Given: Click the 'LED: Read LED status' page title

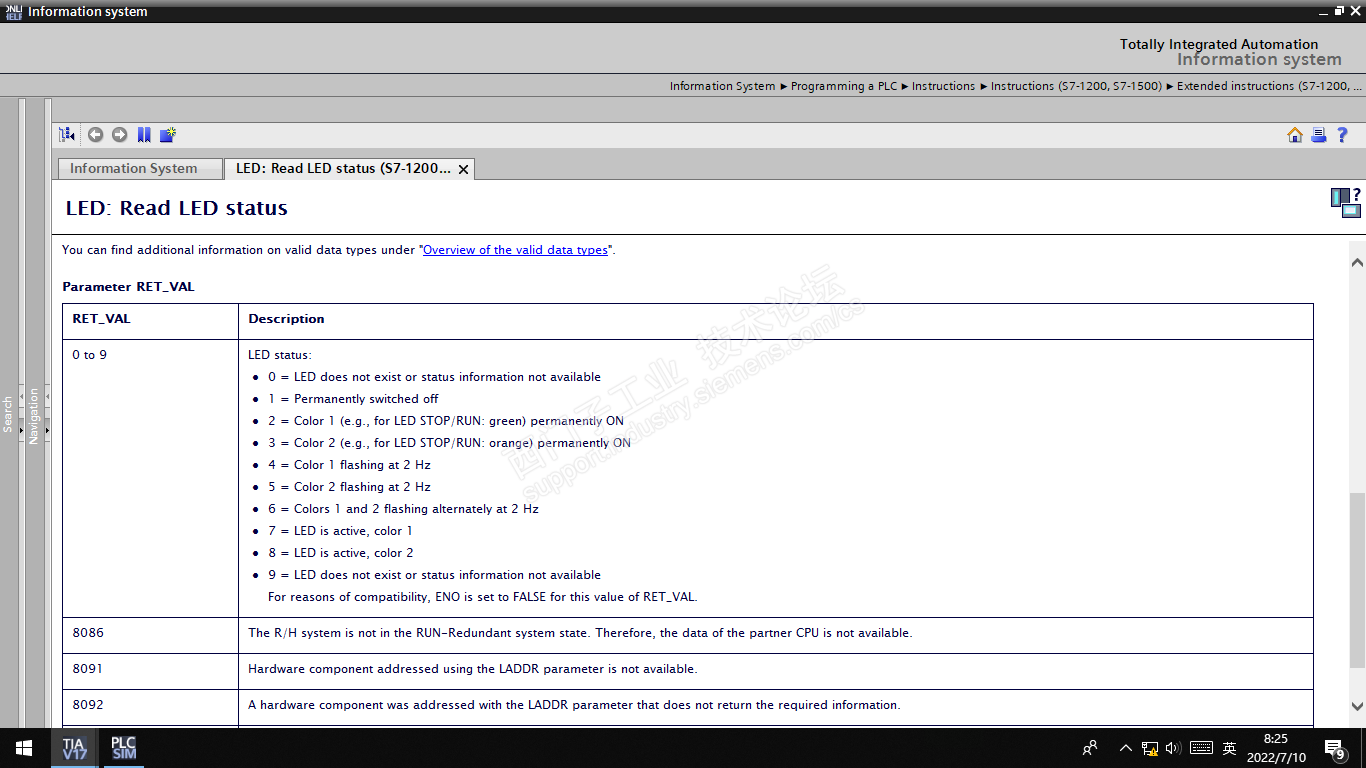Looking at the screenshot, I should [177, 208].
